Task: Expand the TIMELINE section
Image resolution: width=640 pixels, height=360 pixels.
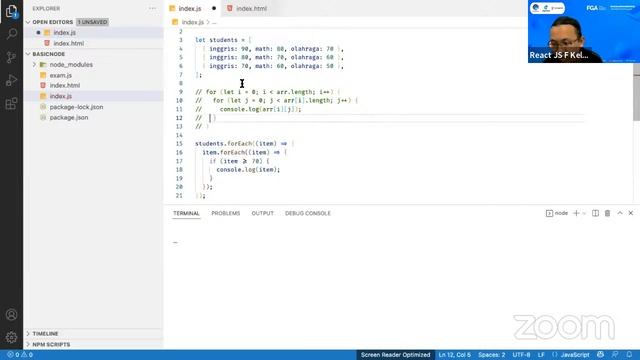Action: point(28,333)
